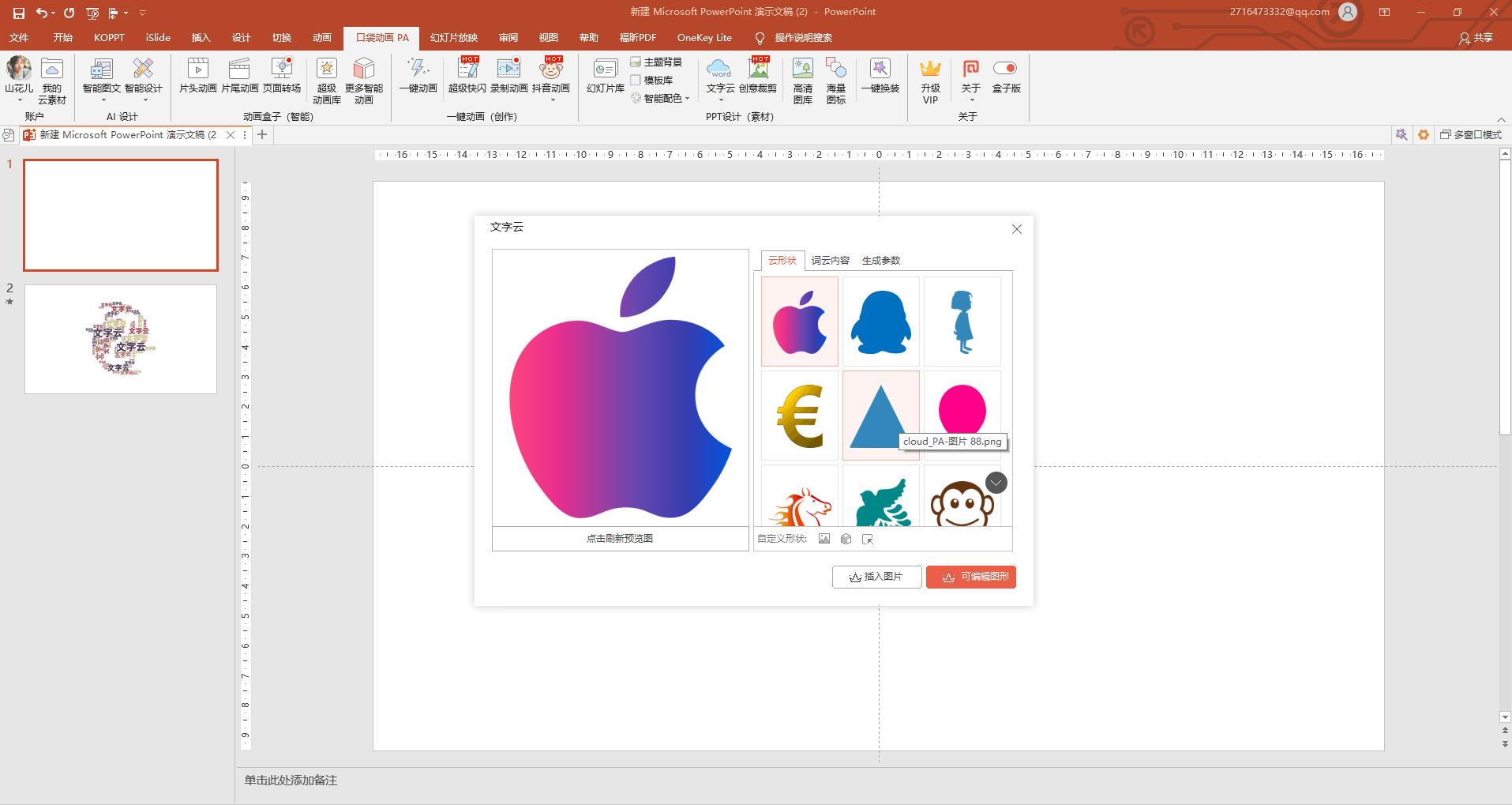Viewport: 1512px width, 805px height.
Task: Select the pink circle cloud shape
Action: 962,408
